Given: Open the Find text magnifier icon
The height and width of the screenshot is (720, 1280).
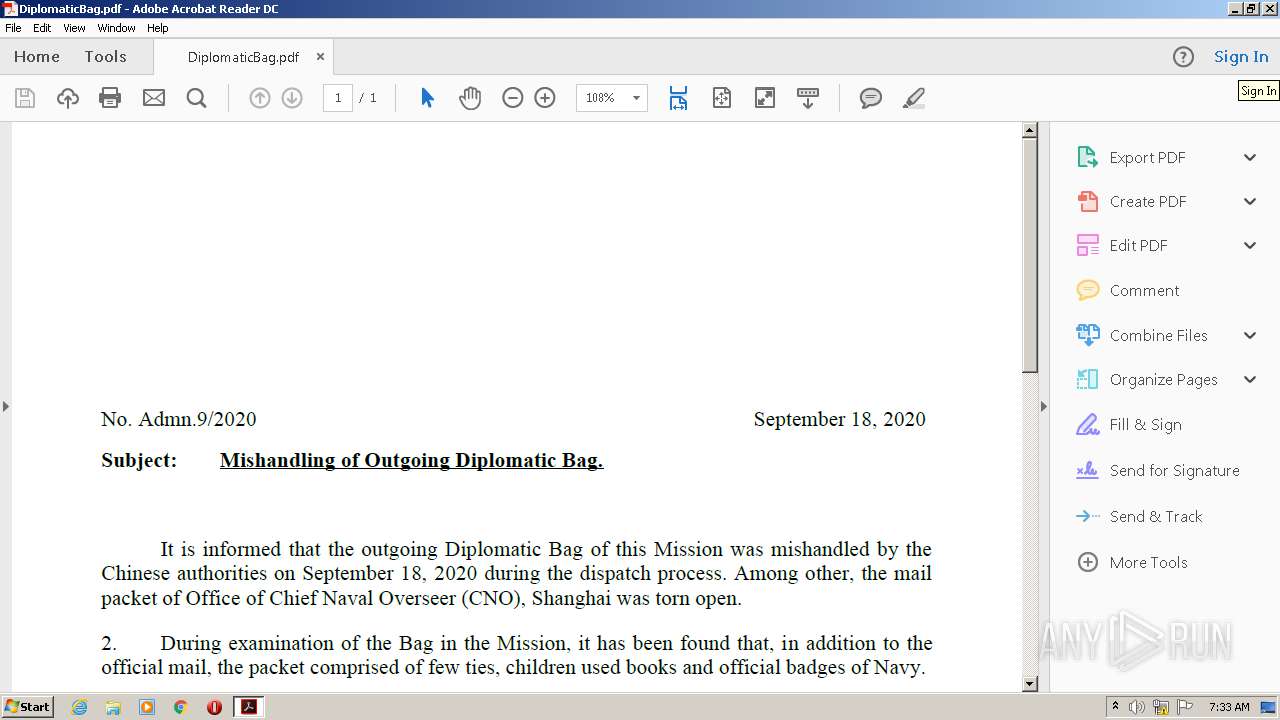Looking at the screenshot, I should (x=197, y=98).
